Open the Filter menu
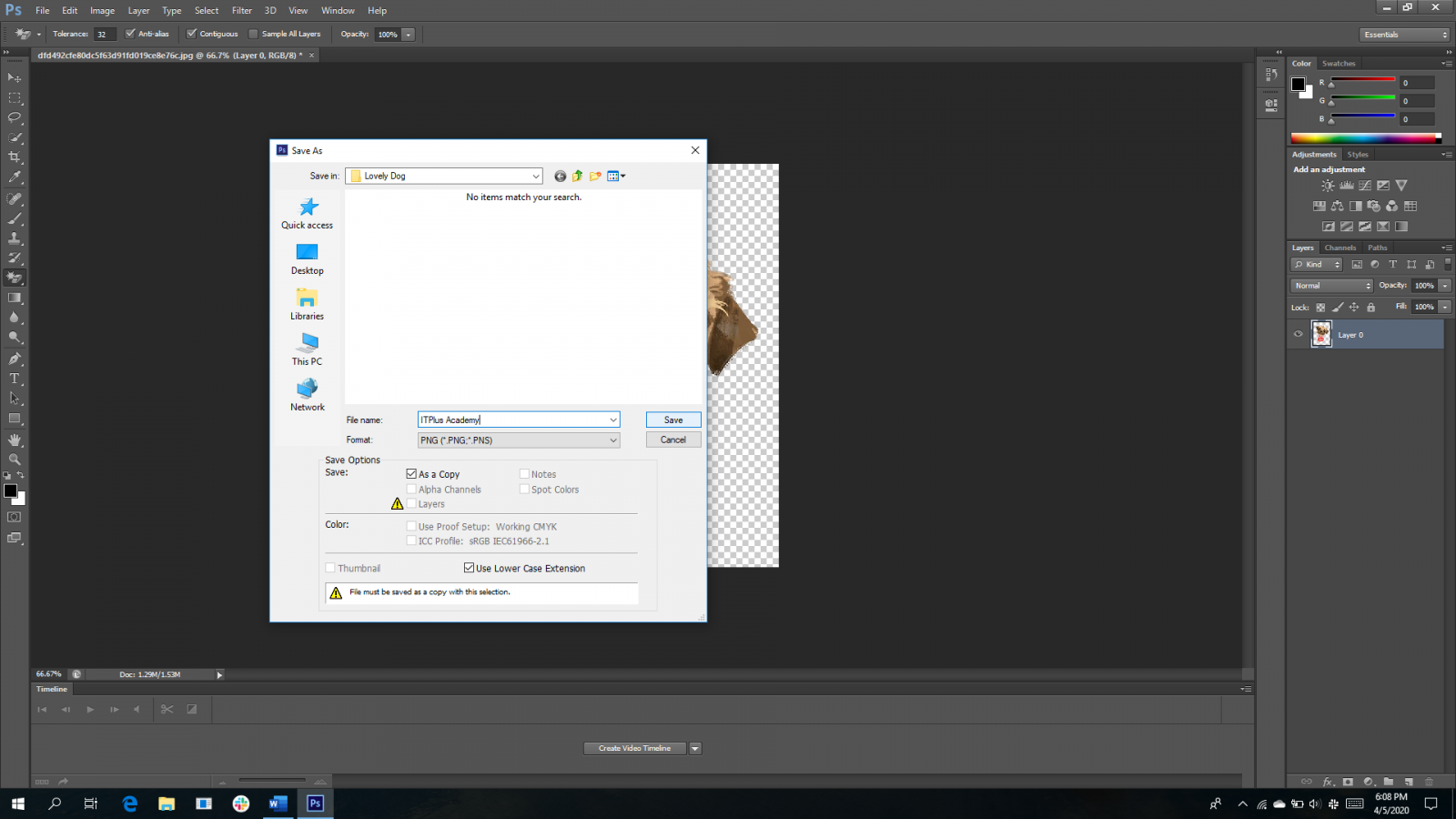This screenshot has height=819, width=1456. 241,11
